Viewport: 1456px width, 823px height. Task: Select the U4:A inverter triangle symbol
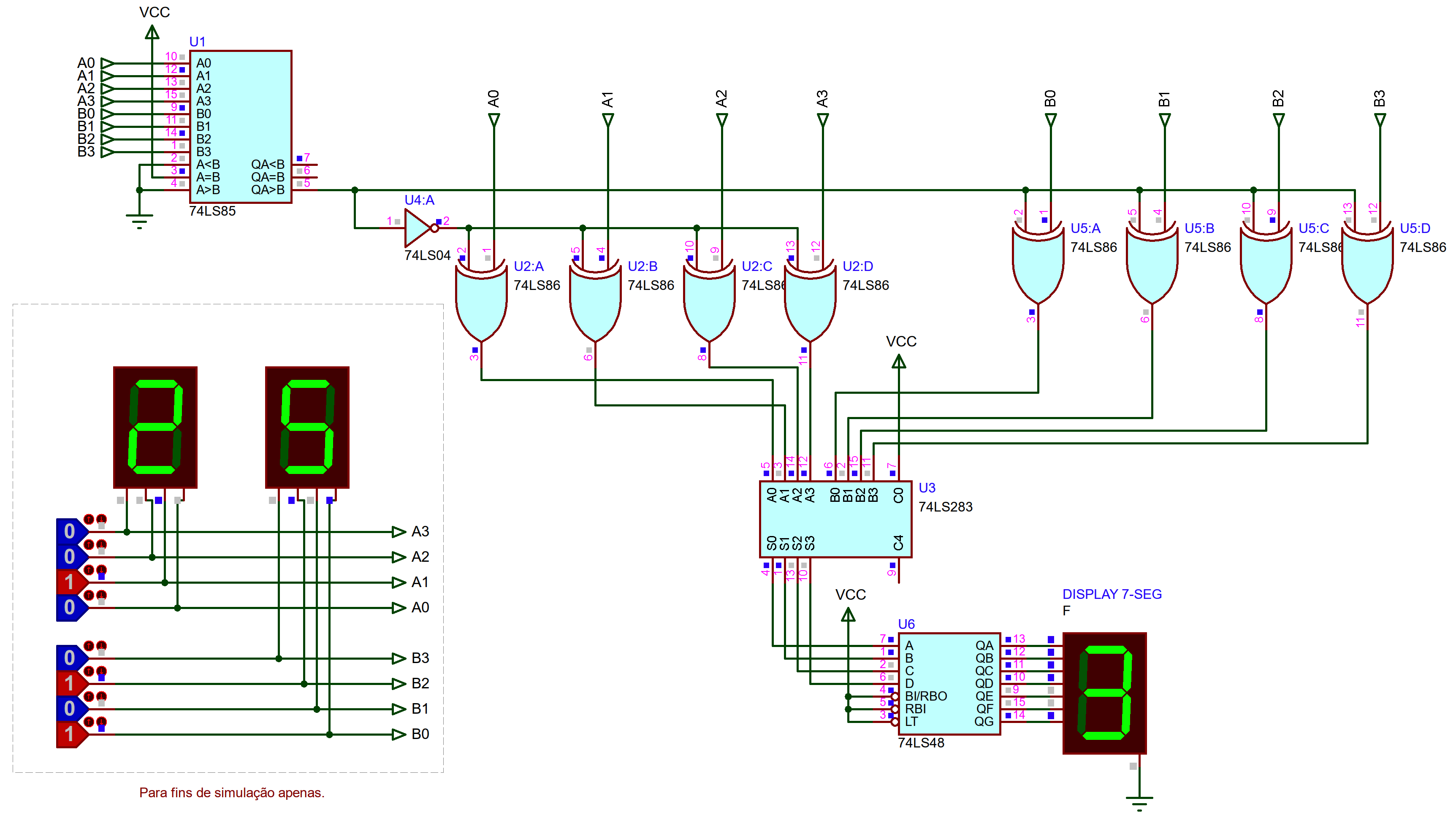click(x=421, y=228)
